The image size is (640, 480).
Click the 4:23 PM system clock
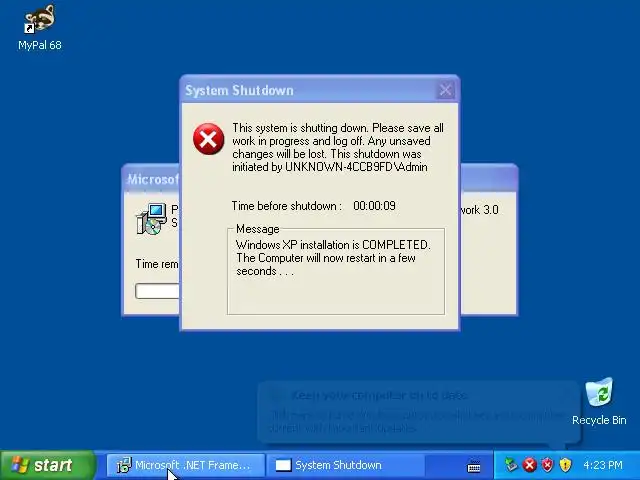[x=603, y=465]
